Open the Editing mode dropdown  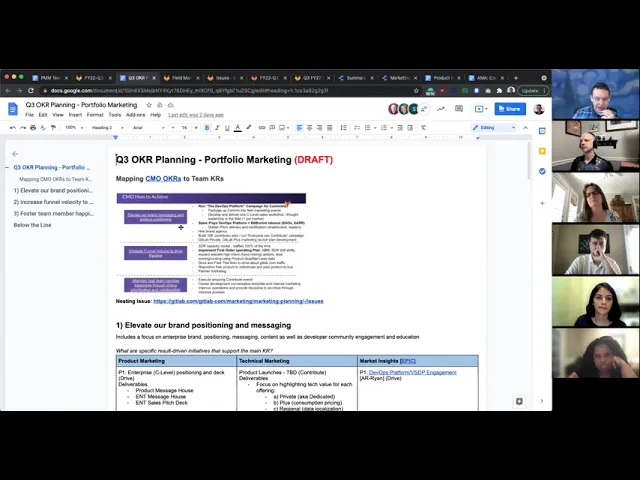(x=494, y=128)
